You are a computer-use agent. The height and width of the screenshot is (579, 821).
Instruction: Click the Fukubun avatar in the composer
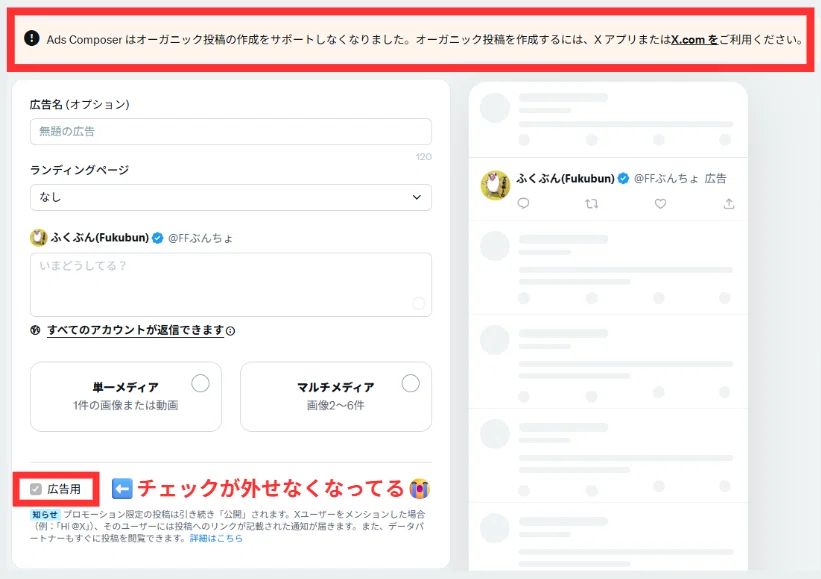click(38, 238)
